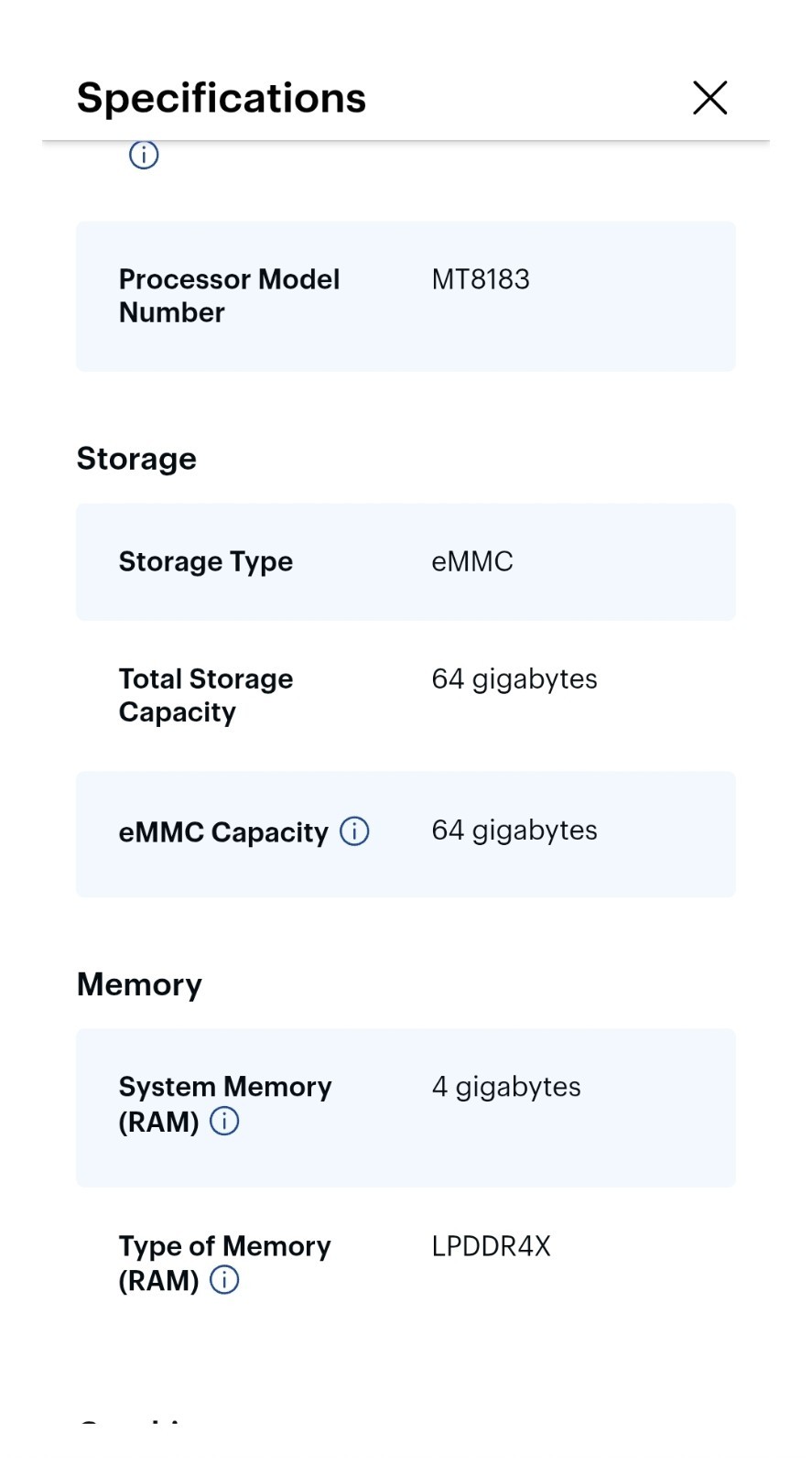The image size is (812, 1465).
Task: Click the 4 gigabytes value
Action: coord(506,1087)
